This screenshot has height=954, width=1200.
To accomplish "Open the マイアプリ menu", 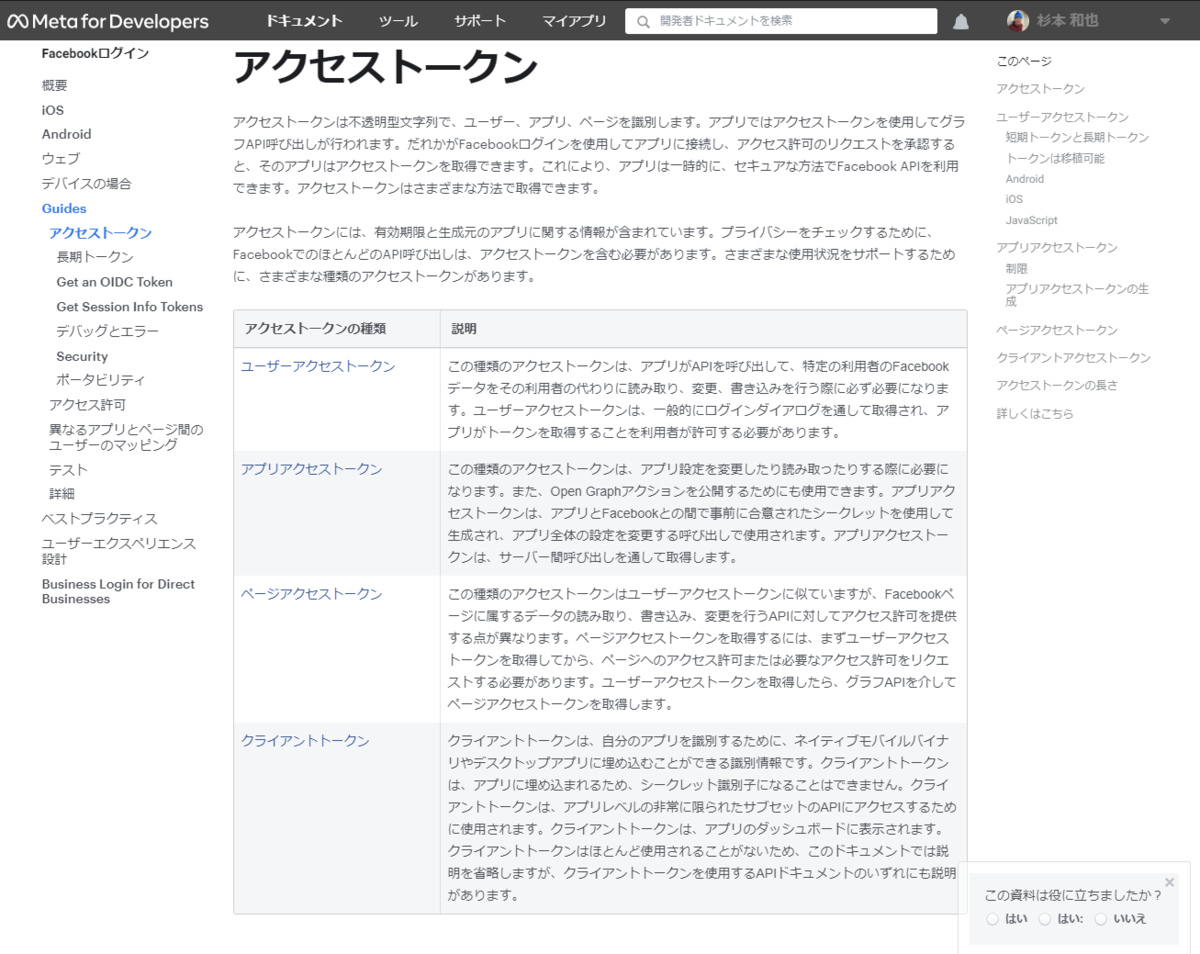I will pos(573,20).
